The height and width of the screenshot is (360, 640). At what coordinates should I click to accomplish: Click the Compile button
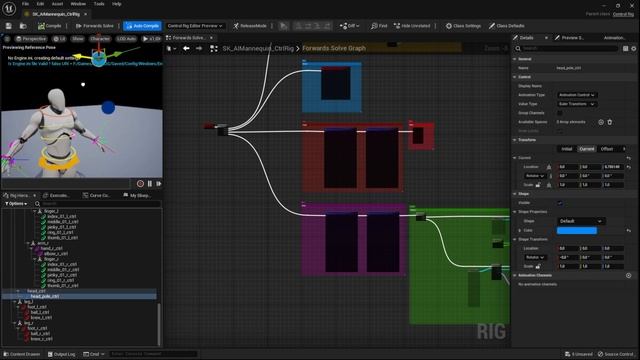[x=49, y=26]
